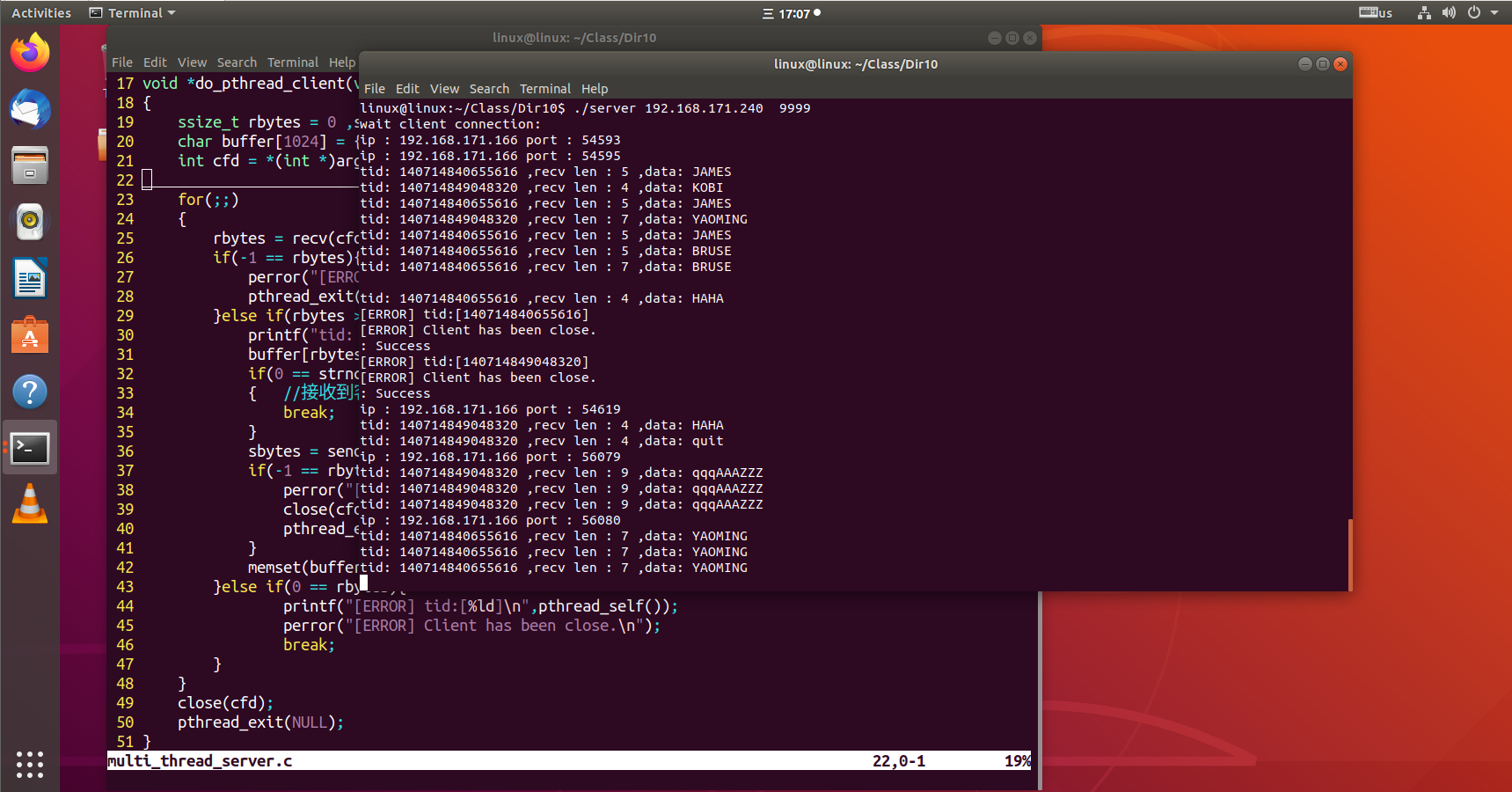Minimize the back terminal window

coord(995,38)
